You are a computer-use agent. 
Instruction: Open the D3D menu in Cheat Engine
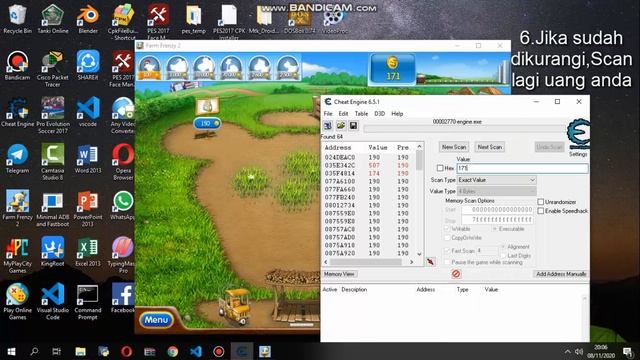coord(380,113)
